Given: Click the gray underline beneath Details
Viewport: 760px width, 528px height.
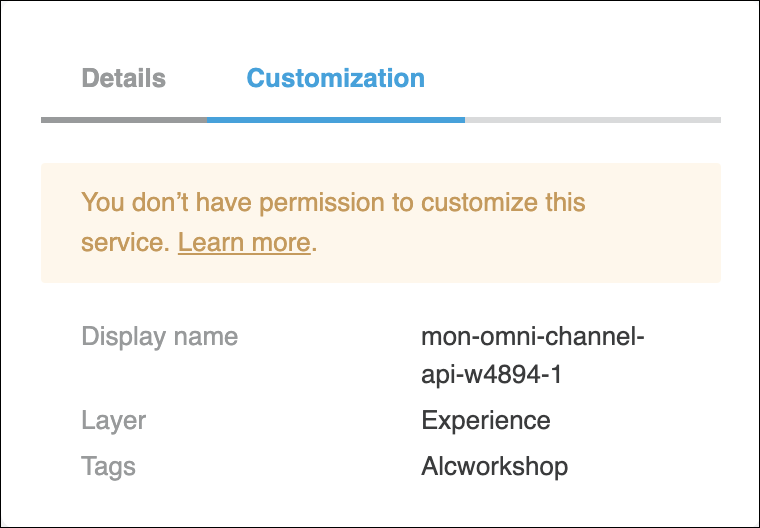Looking at the screenshot, I should click(124, 120).
